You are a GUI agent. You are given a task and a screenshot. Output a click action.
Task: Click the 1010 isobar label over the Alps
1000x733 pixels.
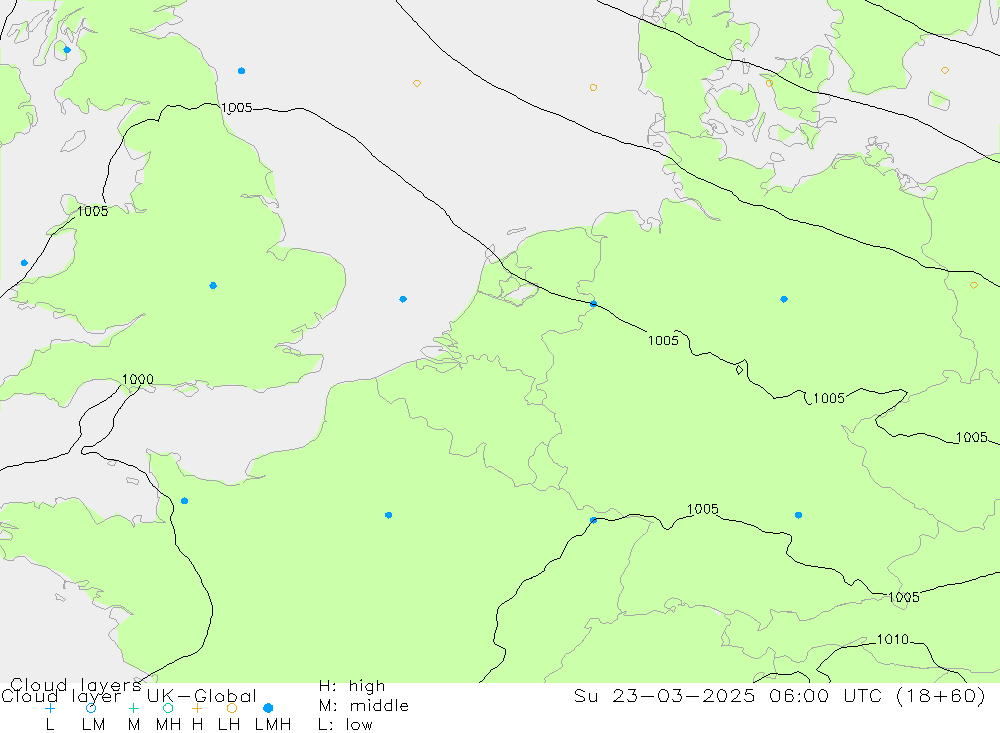coord(893,639)
